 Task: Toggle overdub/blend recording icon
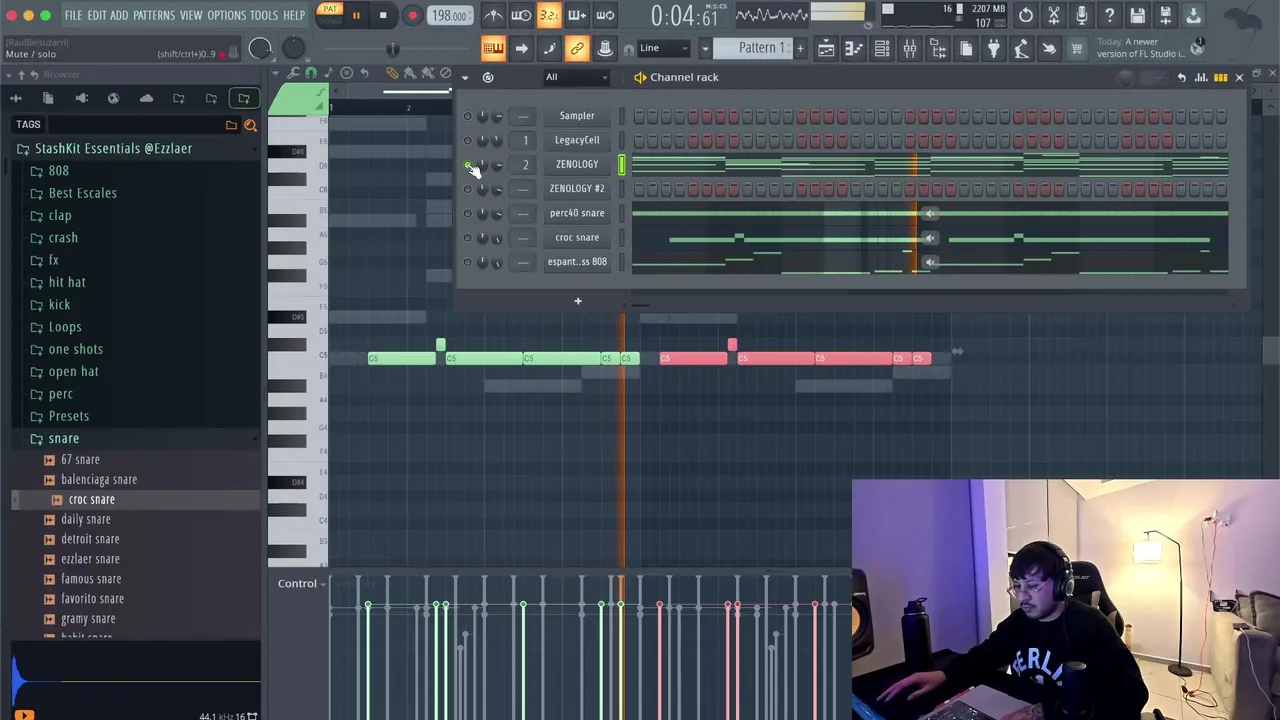click(577, 15)
